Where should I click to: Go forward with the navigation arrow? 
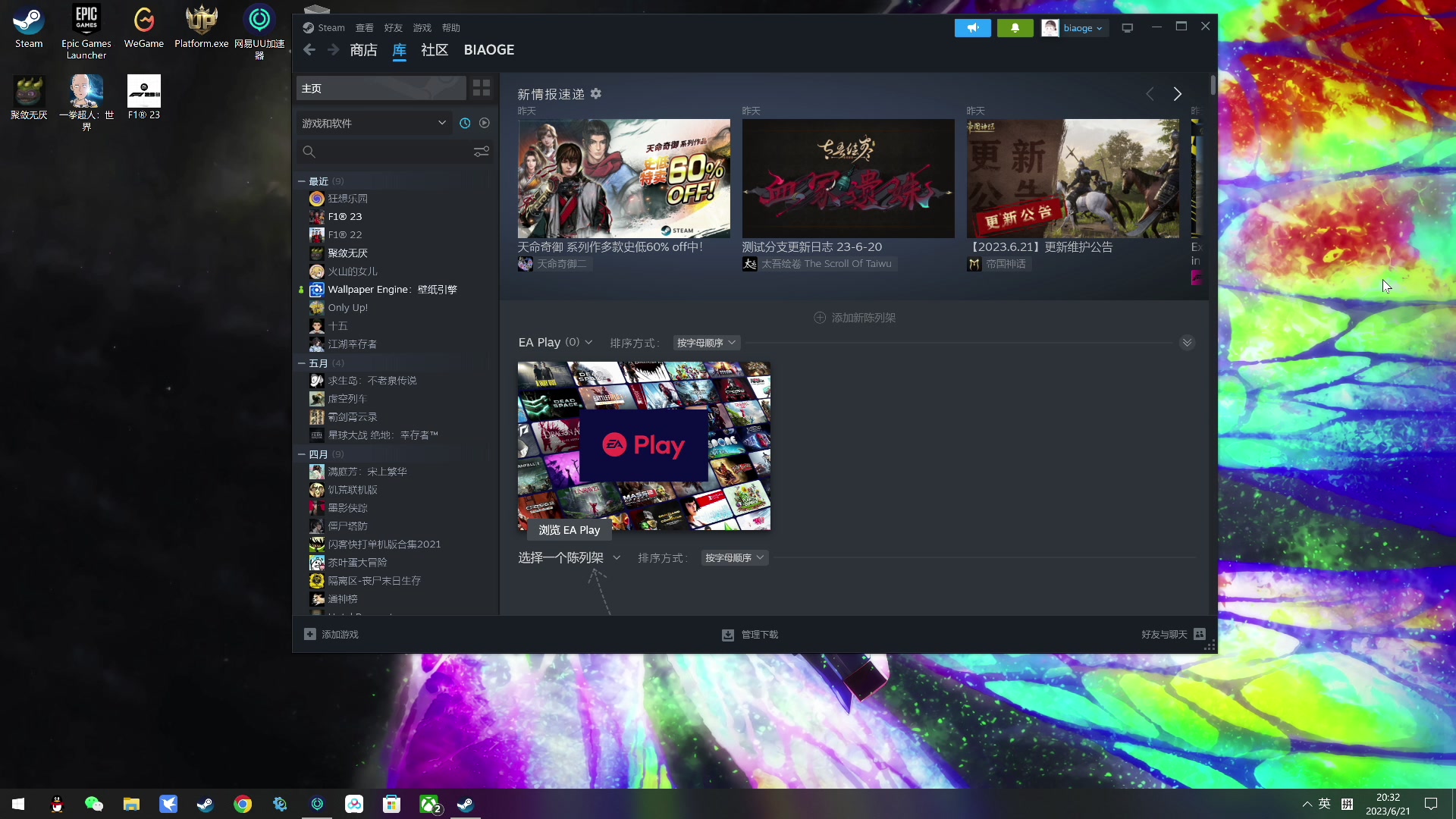(x=333, y=50)
